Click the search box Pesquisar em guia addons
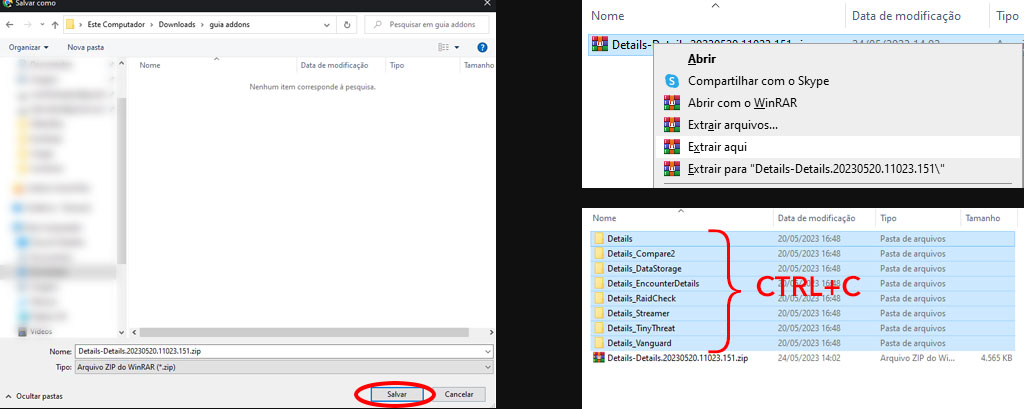This screenshot has height=409, width=1024. click(x=428, y=25)
